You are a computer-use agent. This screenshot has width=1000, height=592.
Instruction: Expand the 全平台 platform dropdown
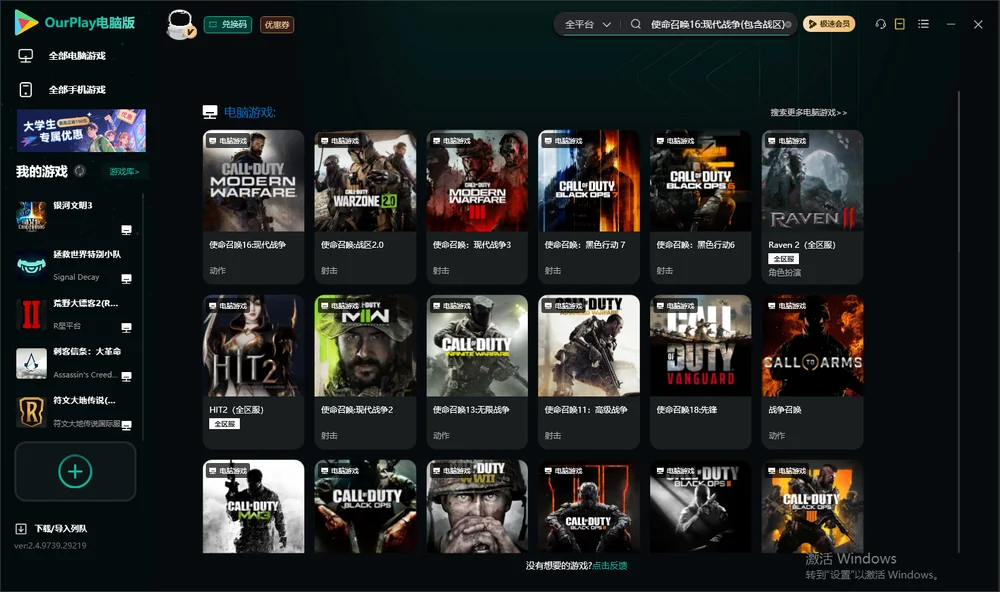(x=588, y=24)
